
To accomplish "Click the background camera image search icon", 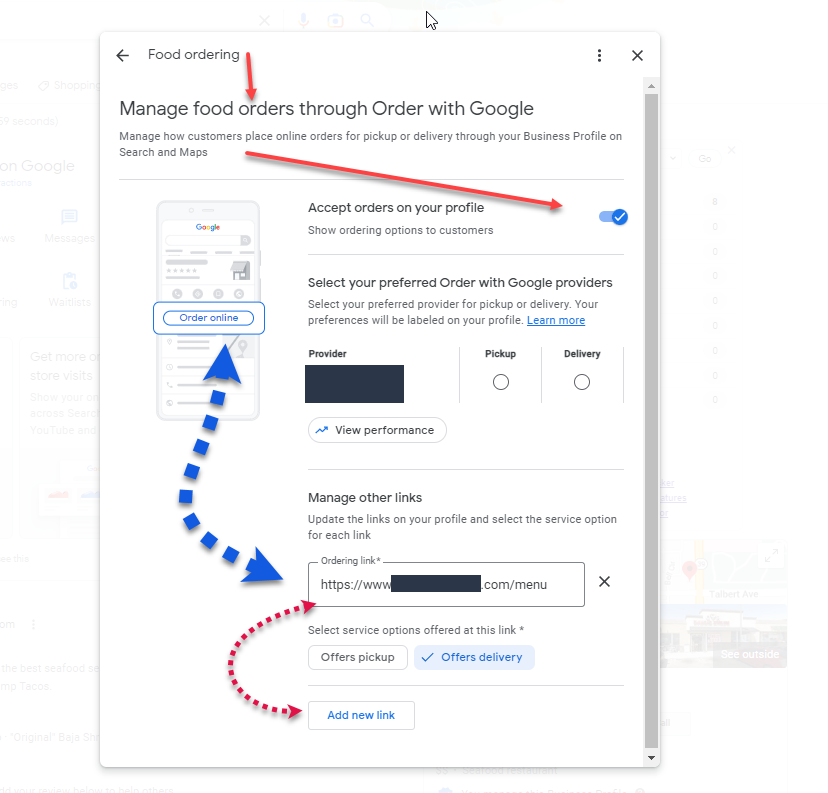I will point(335,21).
